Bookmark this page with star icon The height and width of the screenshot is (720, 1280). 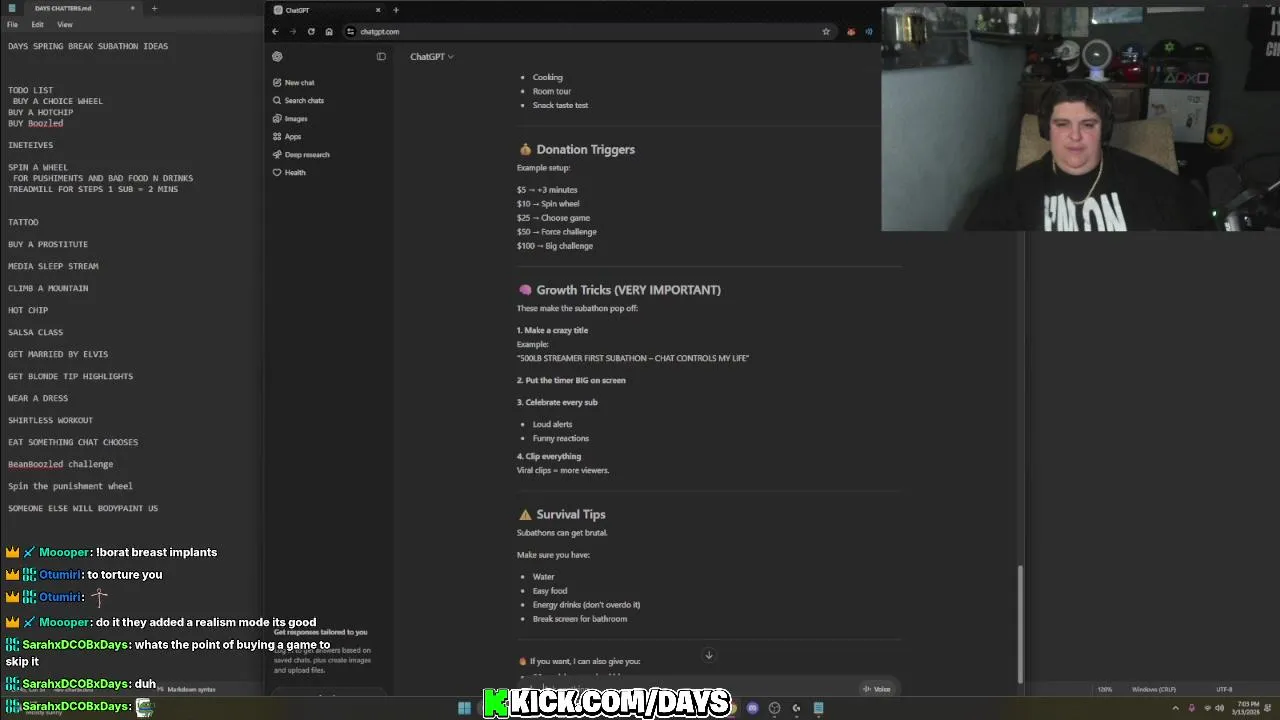point(826,32)
